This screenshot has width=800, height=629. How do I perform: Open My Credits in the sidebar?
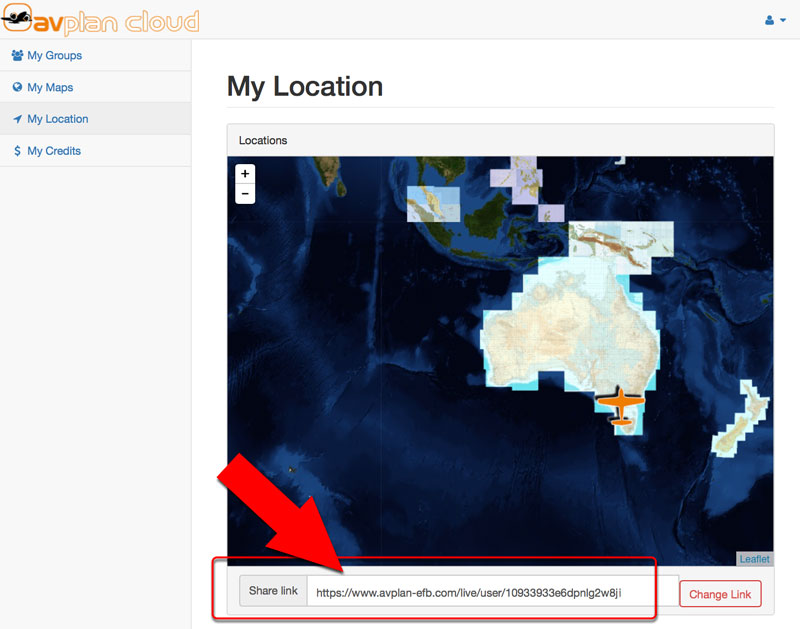tap(95, 151)
